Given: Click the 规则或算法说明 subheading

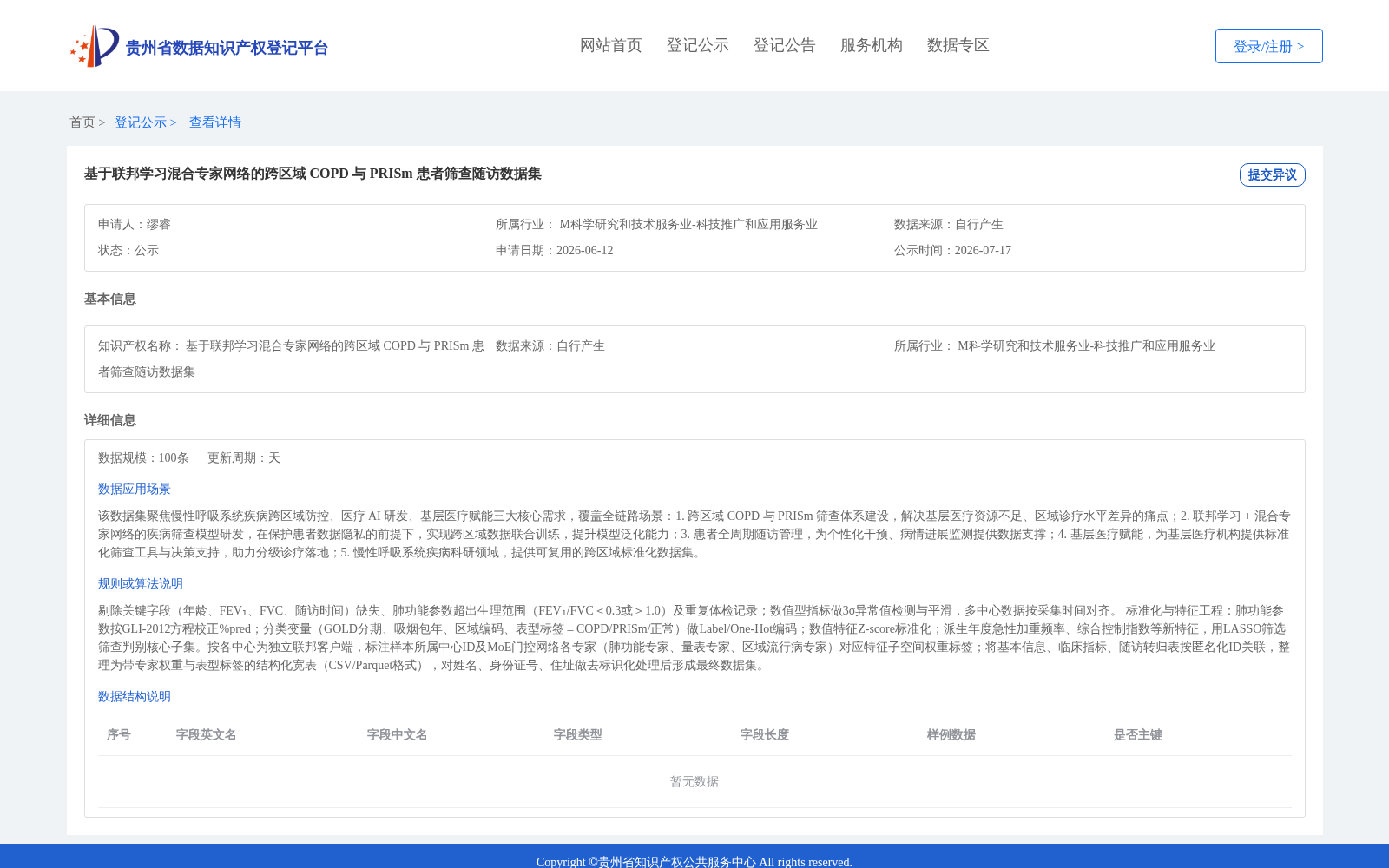Looking at the screenshot, I should [x=141, y=583].
